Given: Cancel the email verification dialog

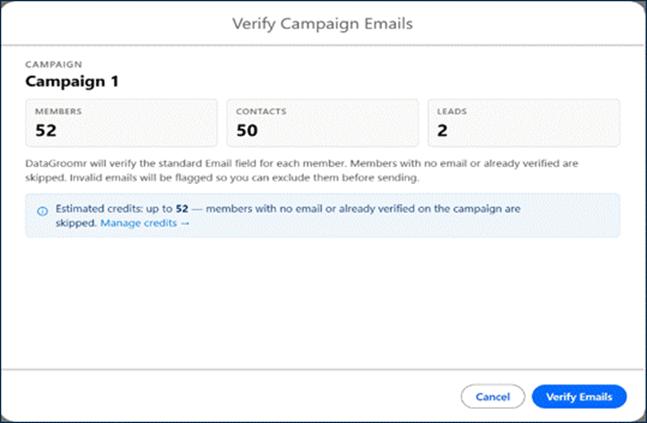Looking at the screenshot, I should click(493, 397).
